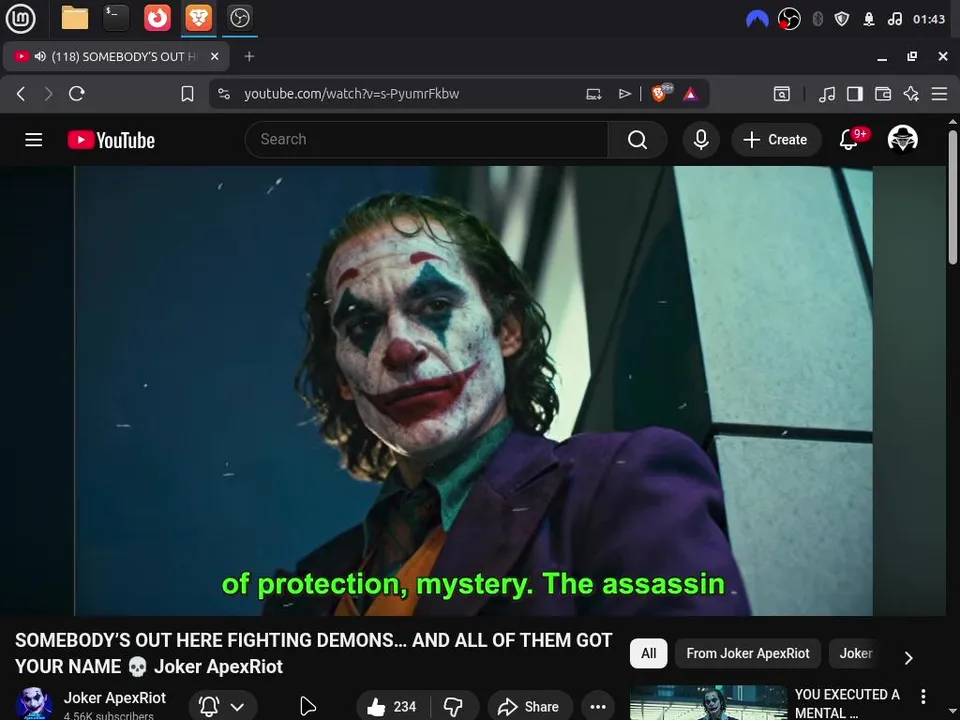960x720 pixels.
Task: Share this video
Action: 528,707
